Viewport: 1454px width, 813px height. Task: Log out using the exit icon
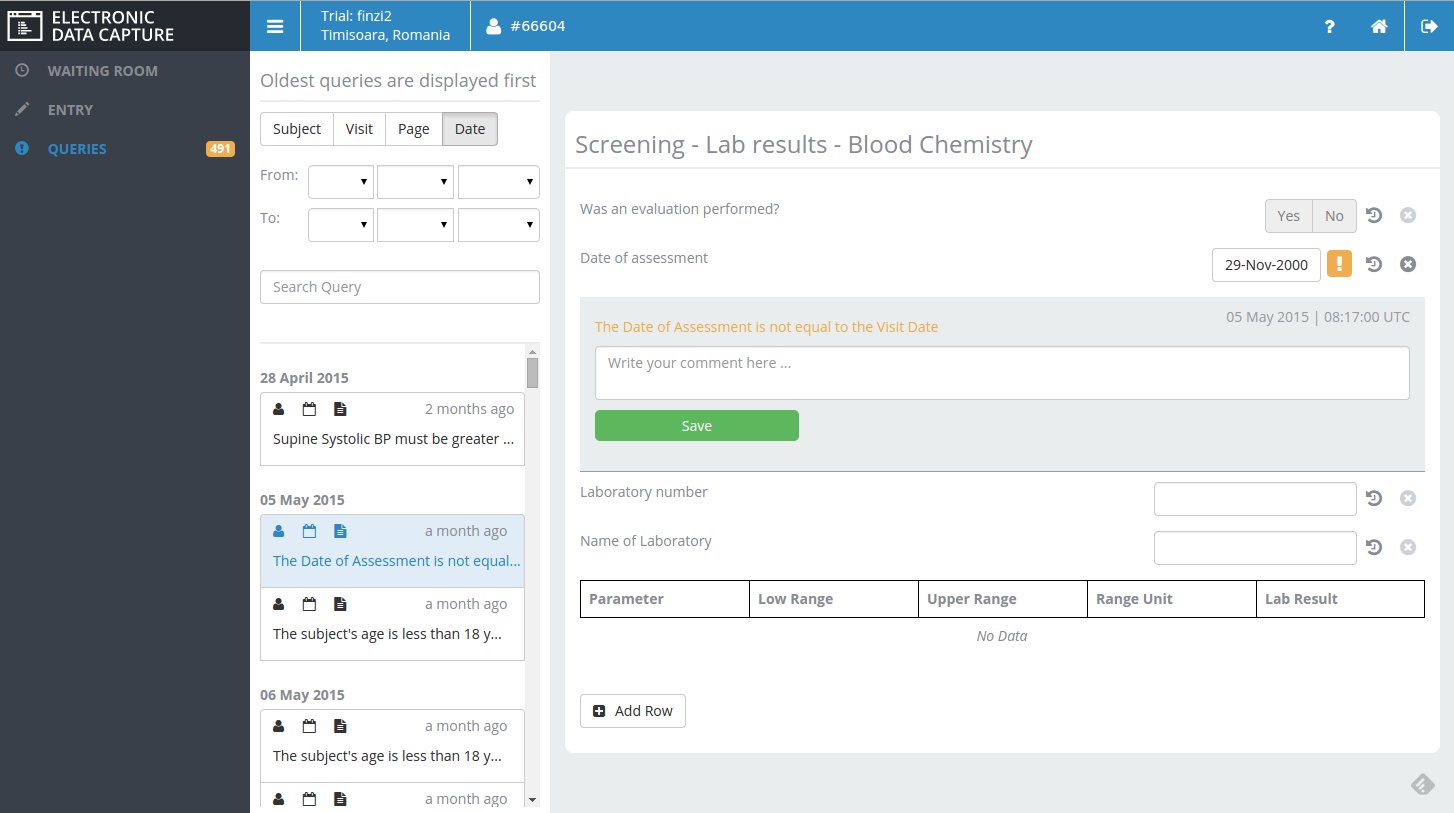[x=1429, y=27]
